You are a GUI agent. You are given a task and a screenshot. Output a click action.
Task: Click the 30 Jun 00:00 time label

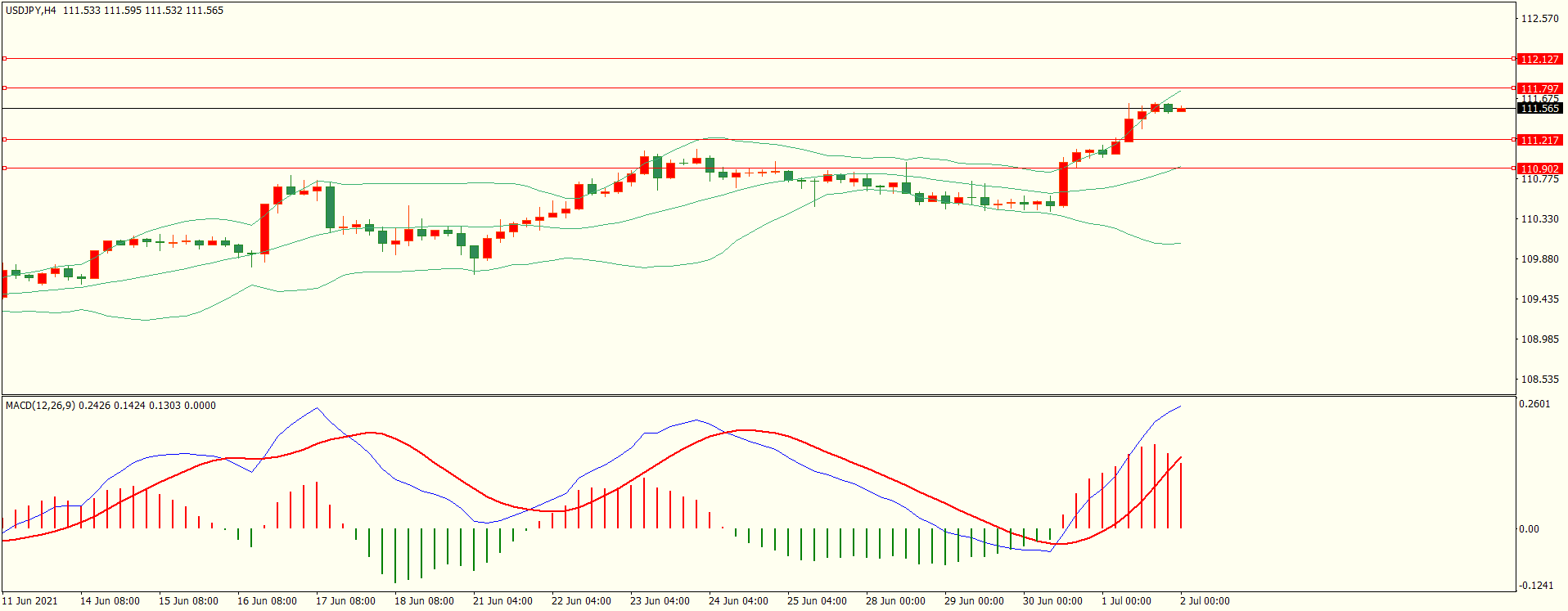click(1052, 601)
